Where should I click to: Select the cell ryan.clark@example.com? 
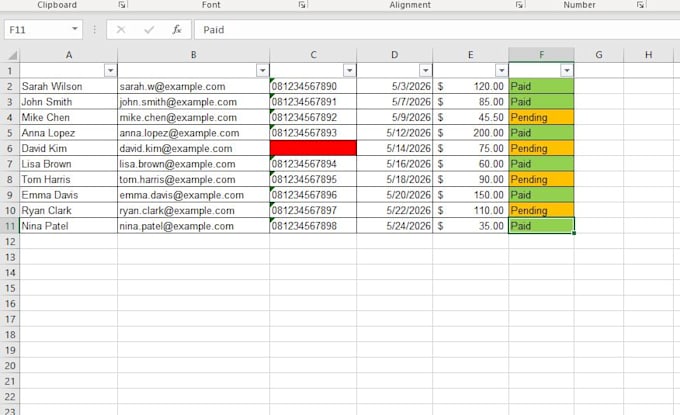click(193, 210)
